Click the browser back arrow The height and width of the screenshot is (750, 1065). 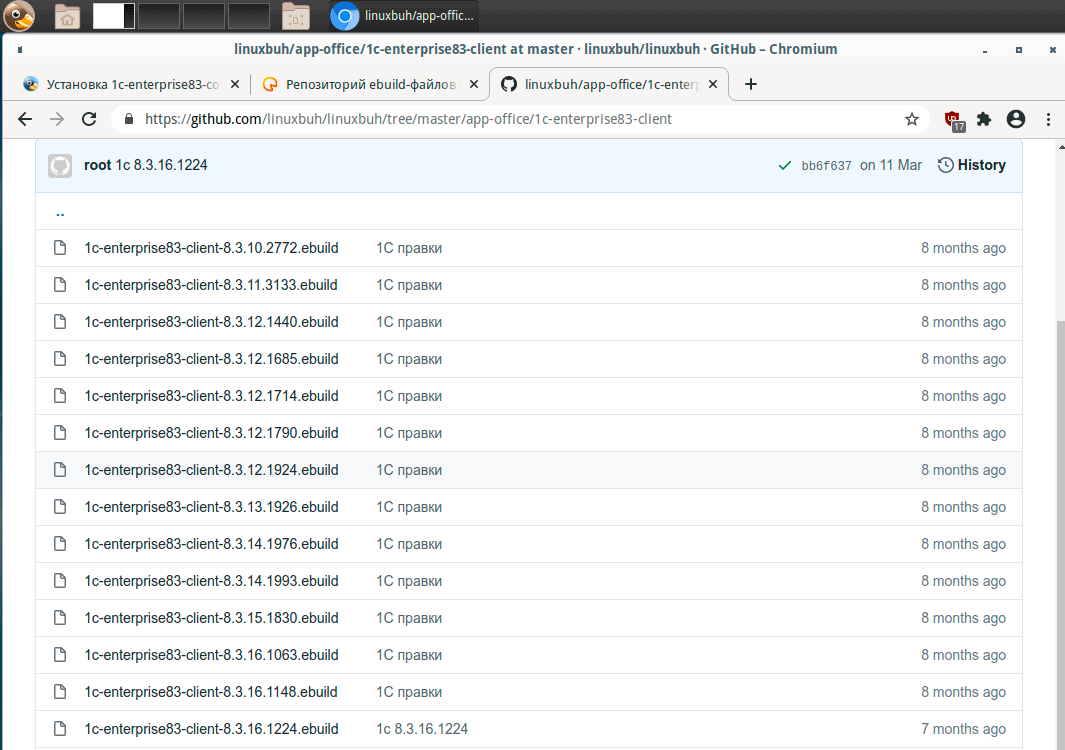(x=26, y=119)
